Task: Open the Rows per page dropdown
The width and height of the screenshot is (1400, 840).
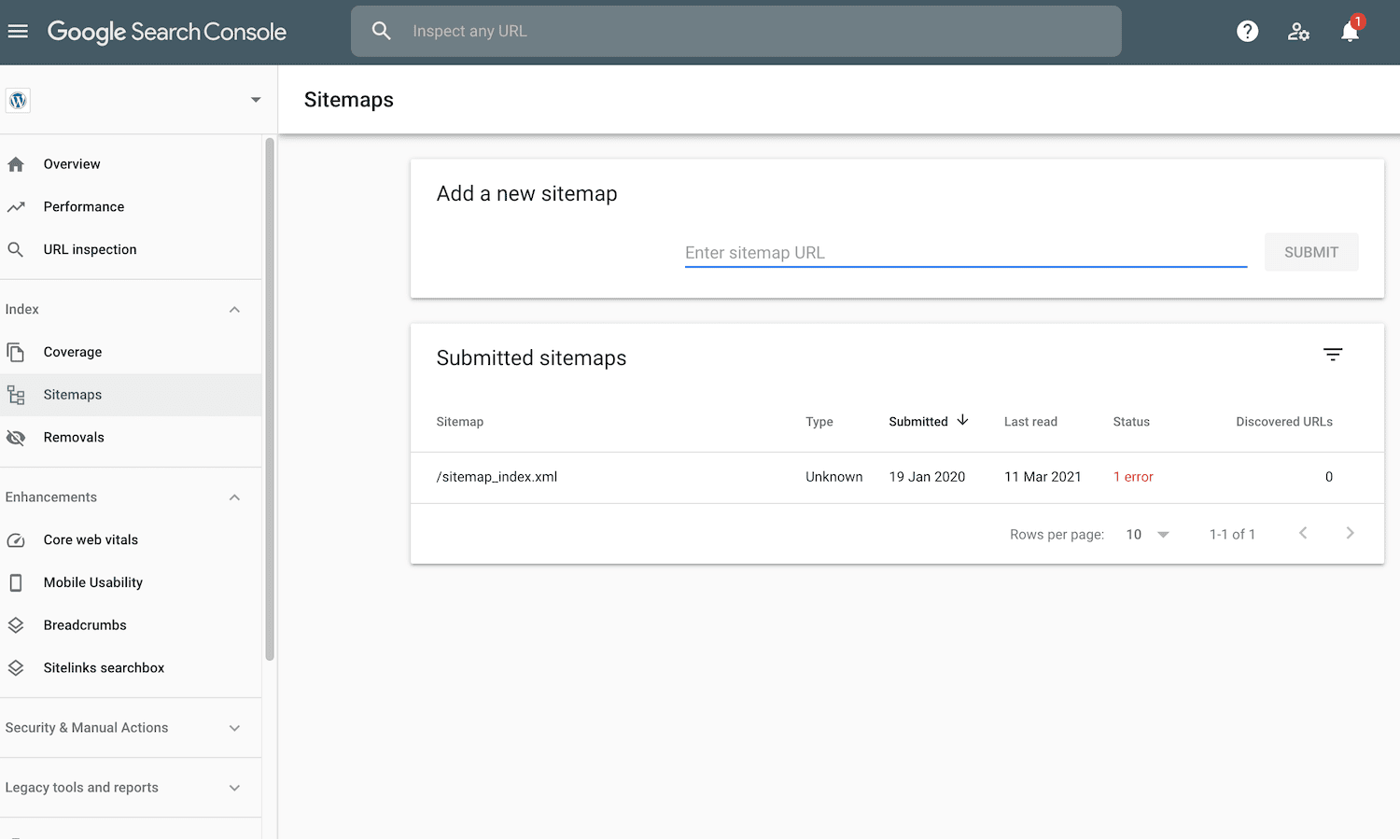Action: pos(1146,534)
